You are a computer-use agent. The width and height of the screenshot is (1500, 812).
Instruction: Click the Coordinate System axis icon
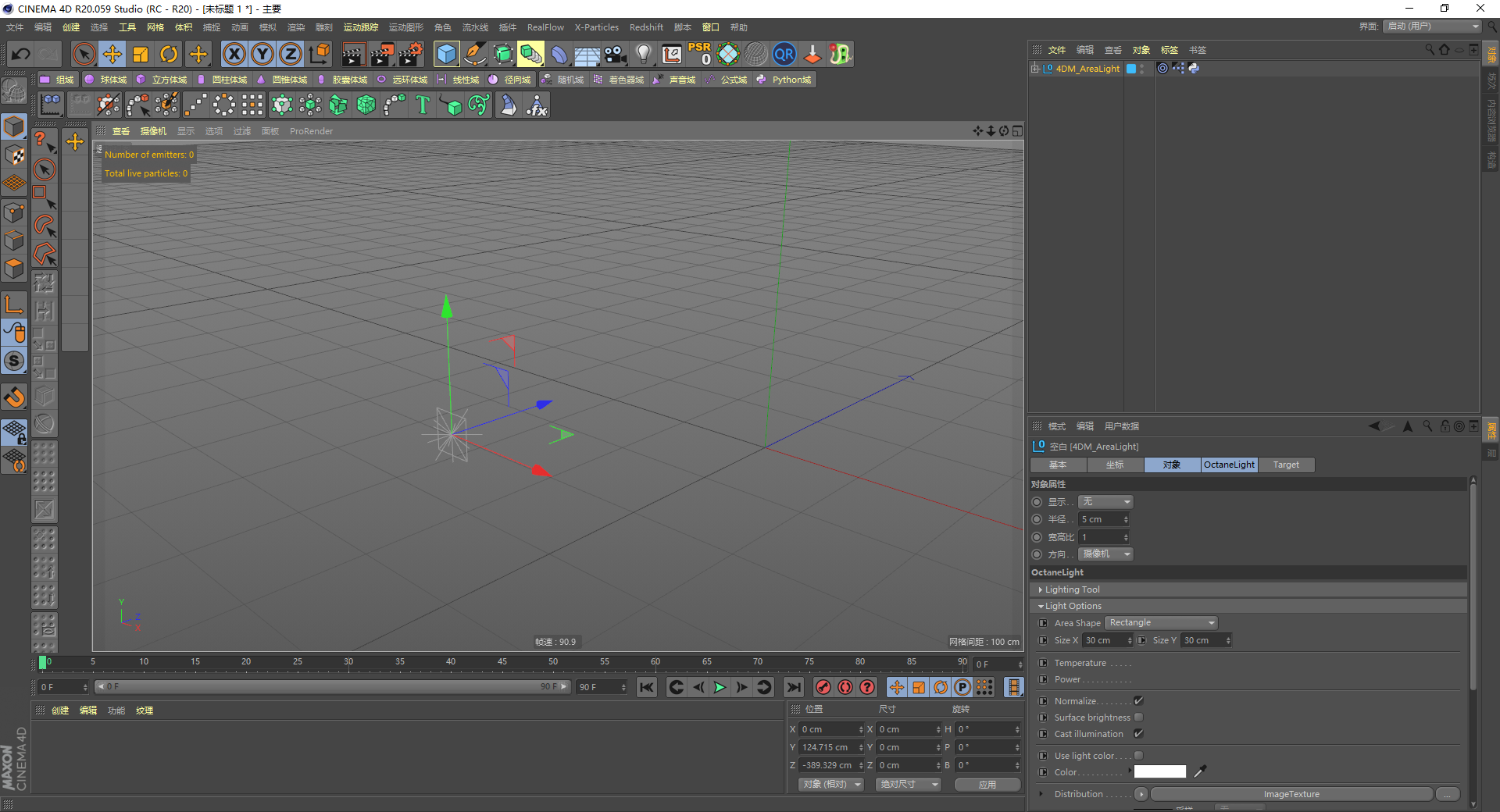(319, 54)
